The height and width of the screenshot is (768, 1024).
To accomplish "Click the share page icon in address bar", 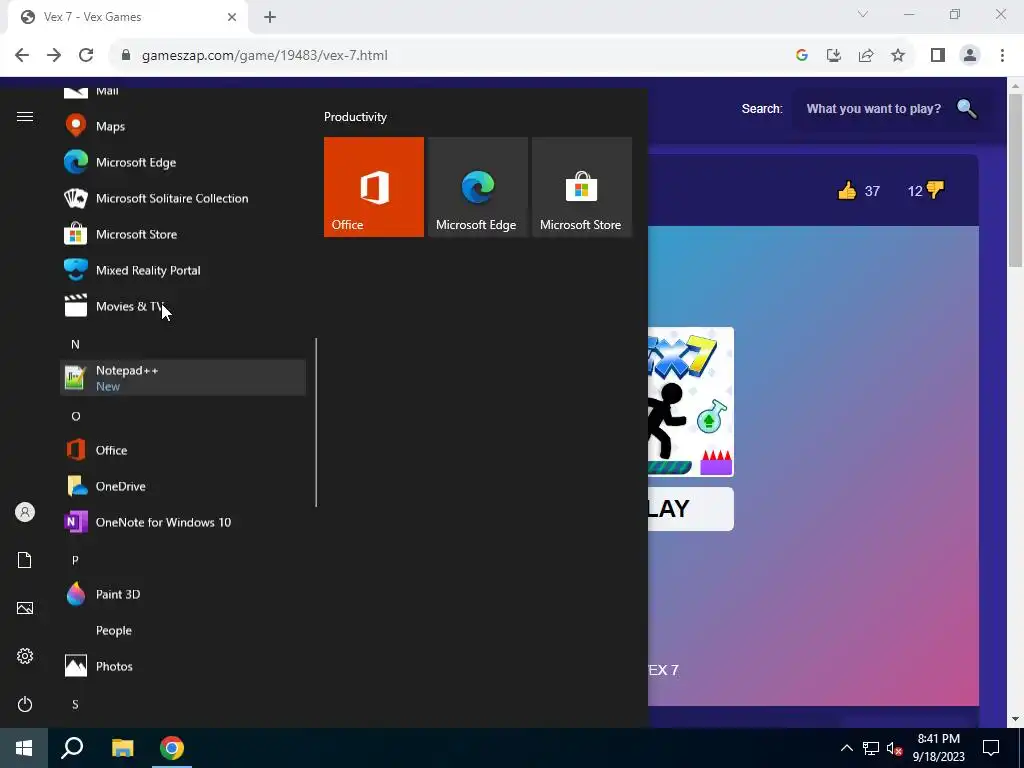I will click(866, 56).
